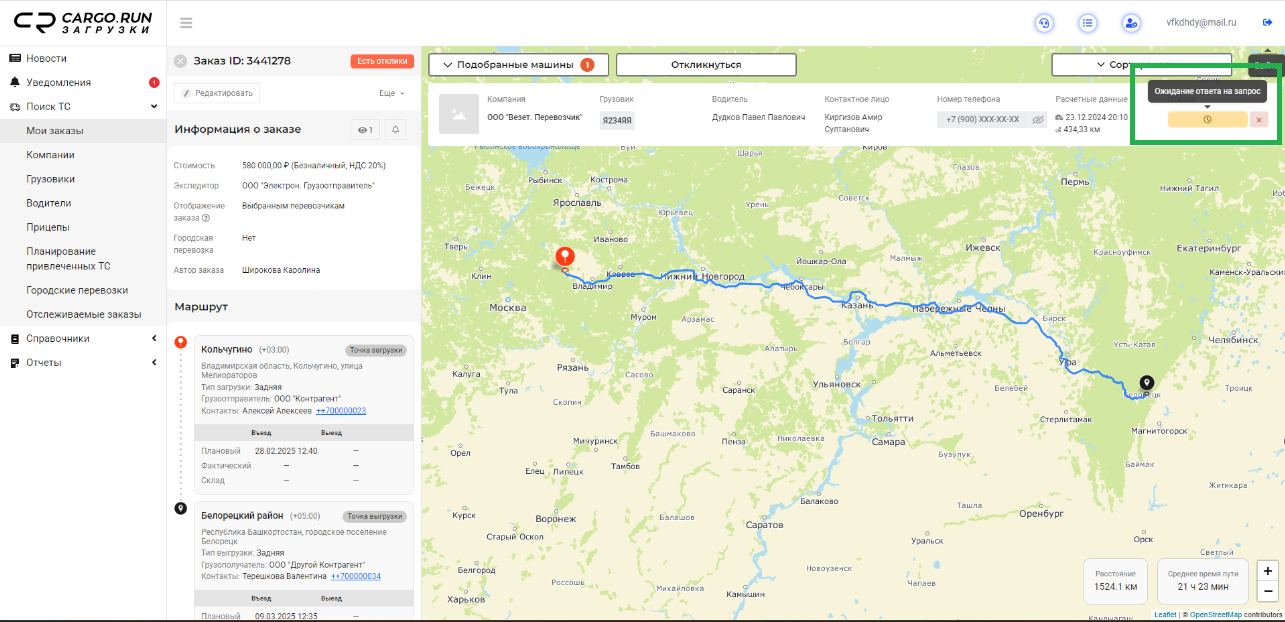1285x622 pixels.
Task: Click yellow clock pending-response button
Action: click(1207, 119)
